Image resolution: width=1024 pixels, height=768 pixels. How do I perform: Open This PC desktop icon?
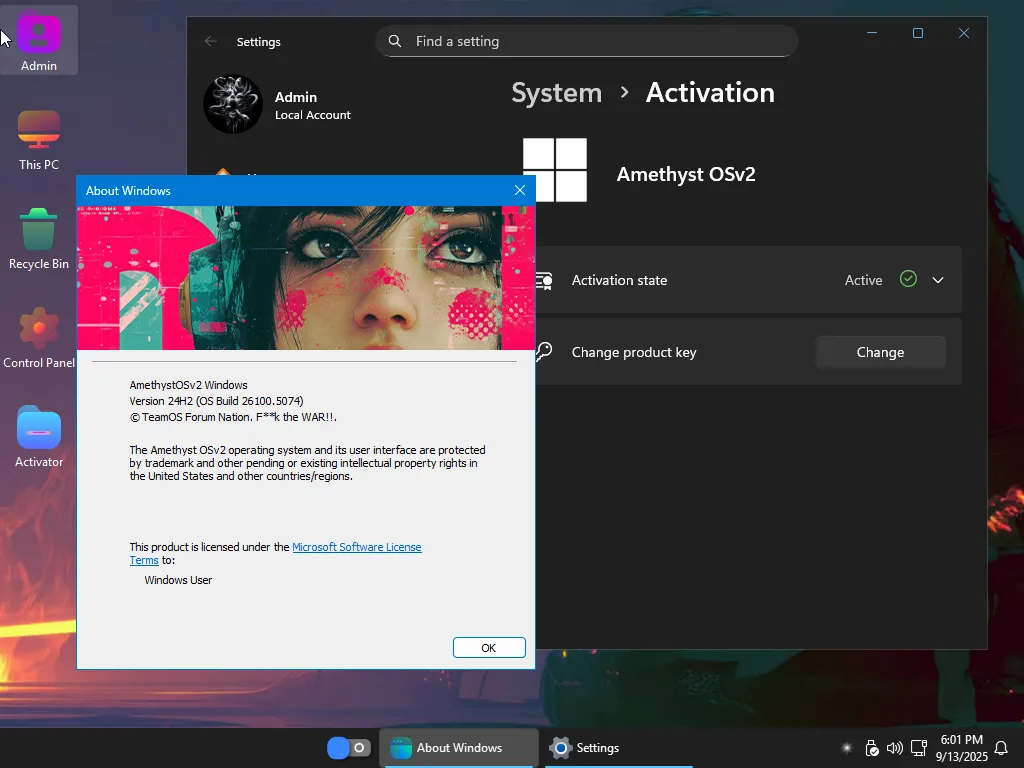coord(39,140)
